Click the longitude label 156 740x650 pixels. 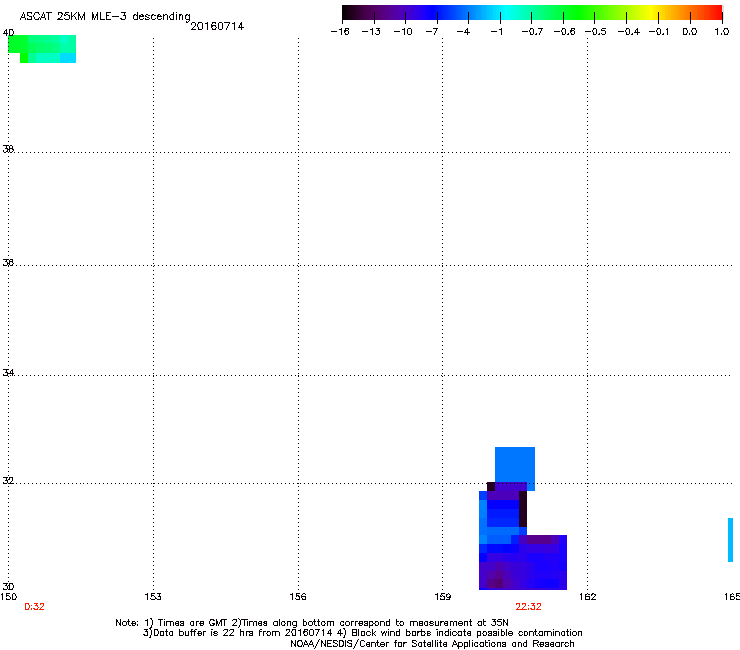point(298,597)
